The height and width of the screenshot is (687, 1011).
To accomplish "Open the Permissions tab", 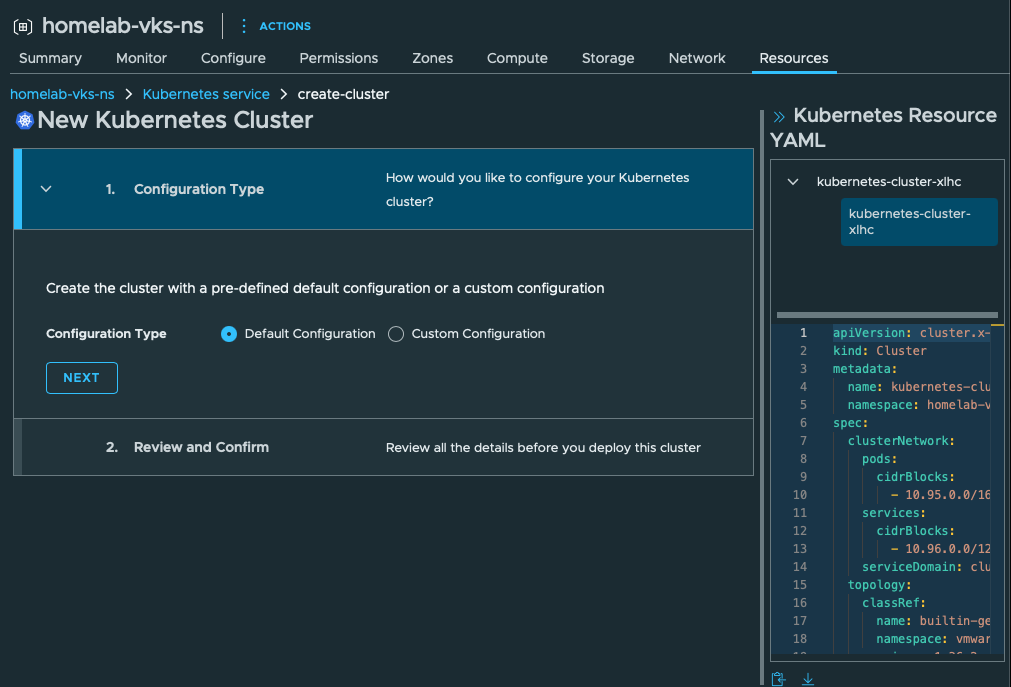I will click(x=339, y=58).
